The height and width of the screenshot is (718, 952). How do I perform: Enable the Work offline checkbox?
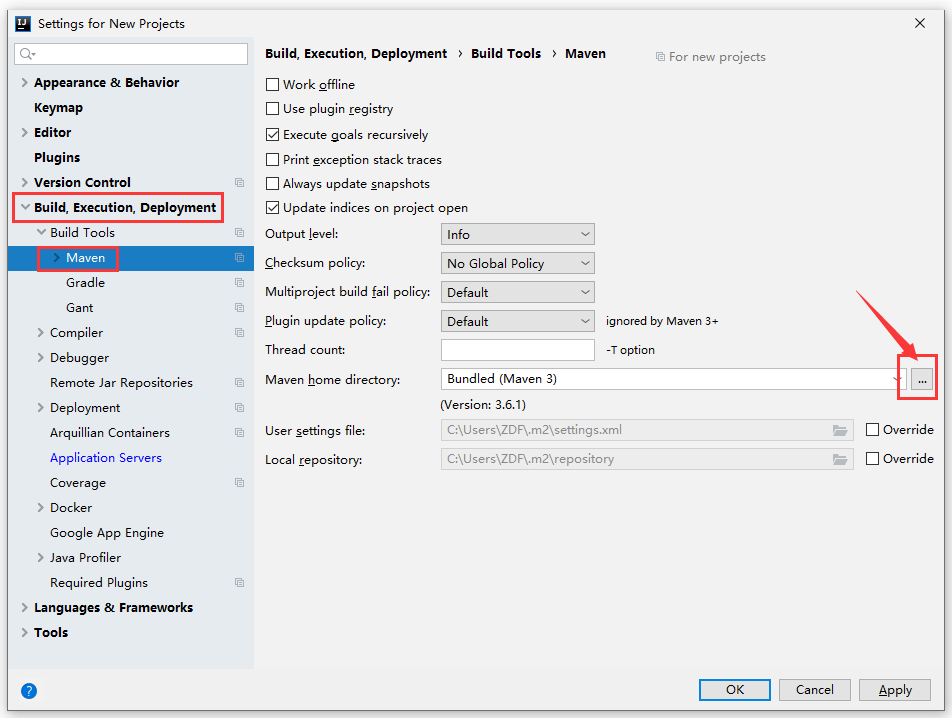[273, 85]
